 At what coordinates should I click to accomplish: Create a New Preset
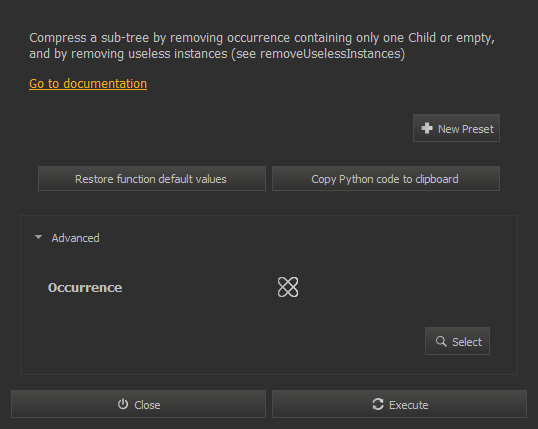tap(456, 128)
